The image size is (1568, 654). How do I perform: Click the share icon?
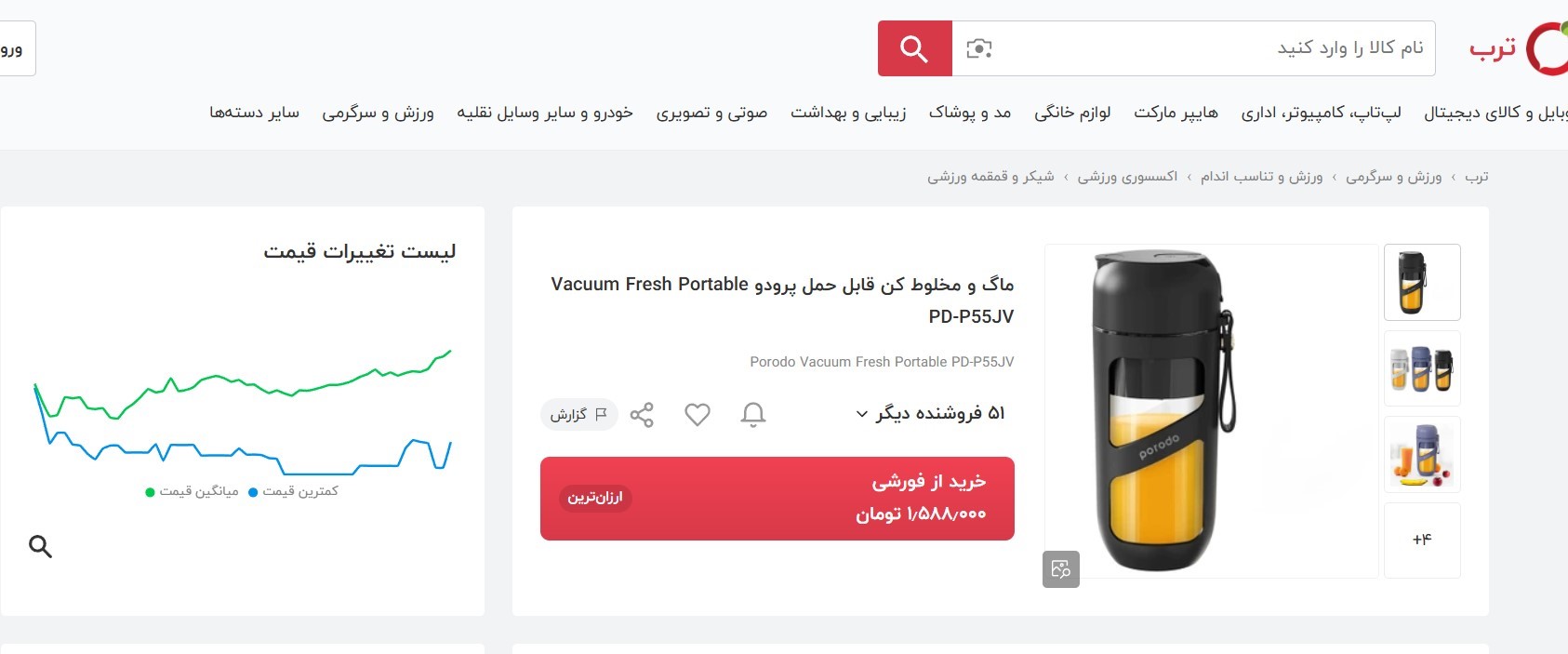(642, 414)
